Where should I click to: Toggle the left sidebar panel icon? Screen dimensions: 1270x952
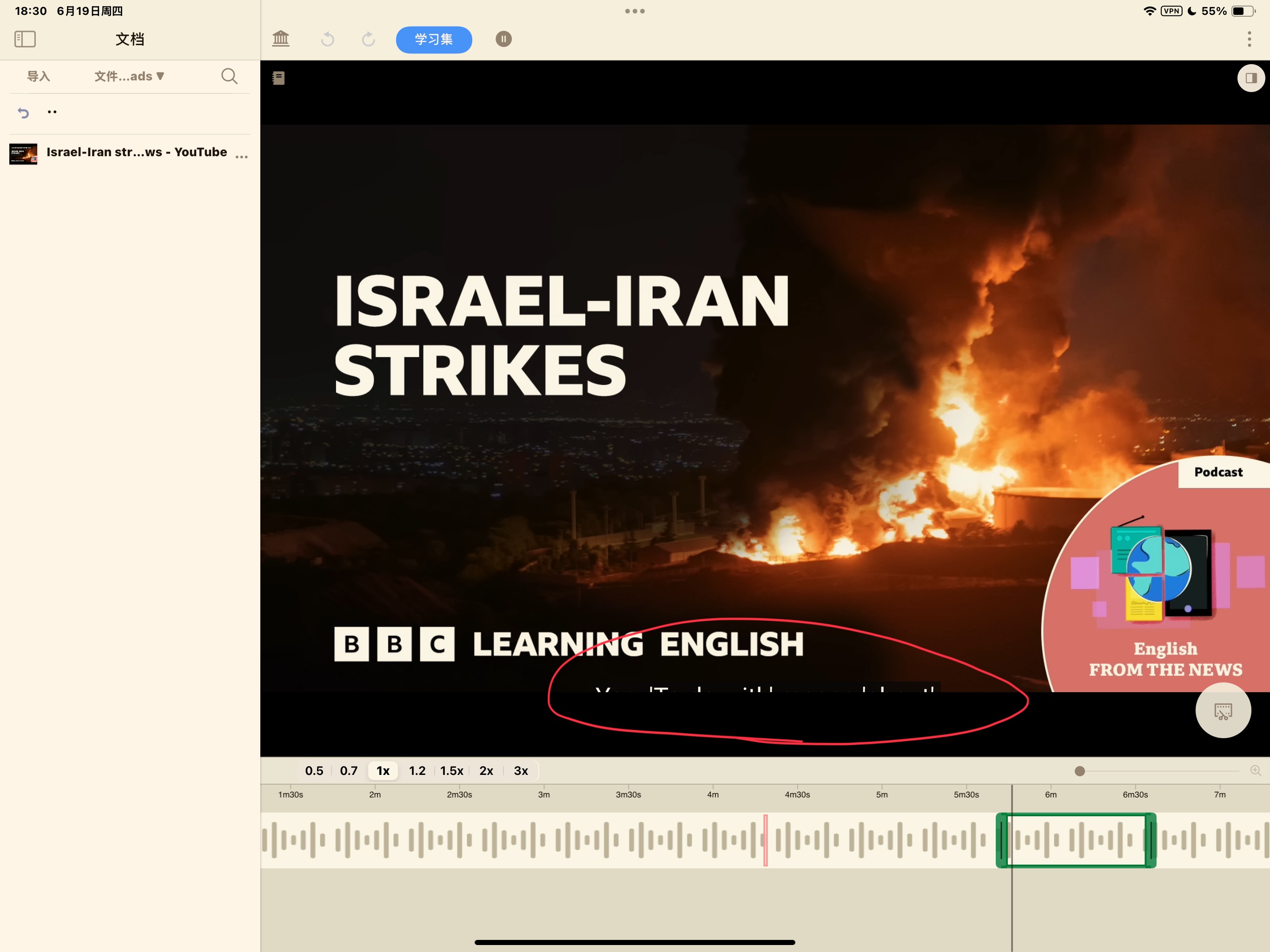click(x=25, y=39)
